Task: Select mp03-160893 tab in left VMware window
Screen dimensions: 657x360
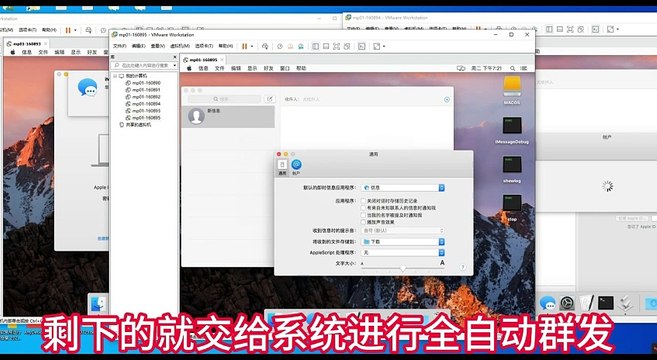Action: [27, 44]
